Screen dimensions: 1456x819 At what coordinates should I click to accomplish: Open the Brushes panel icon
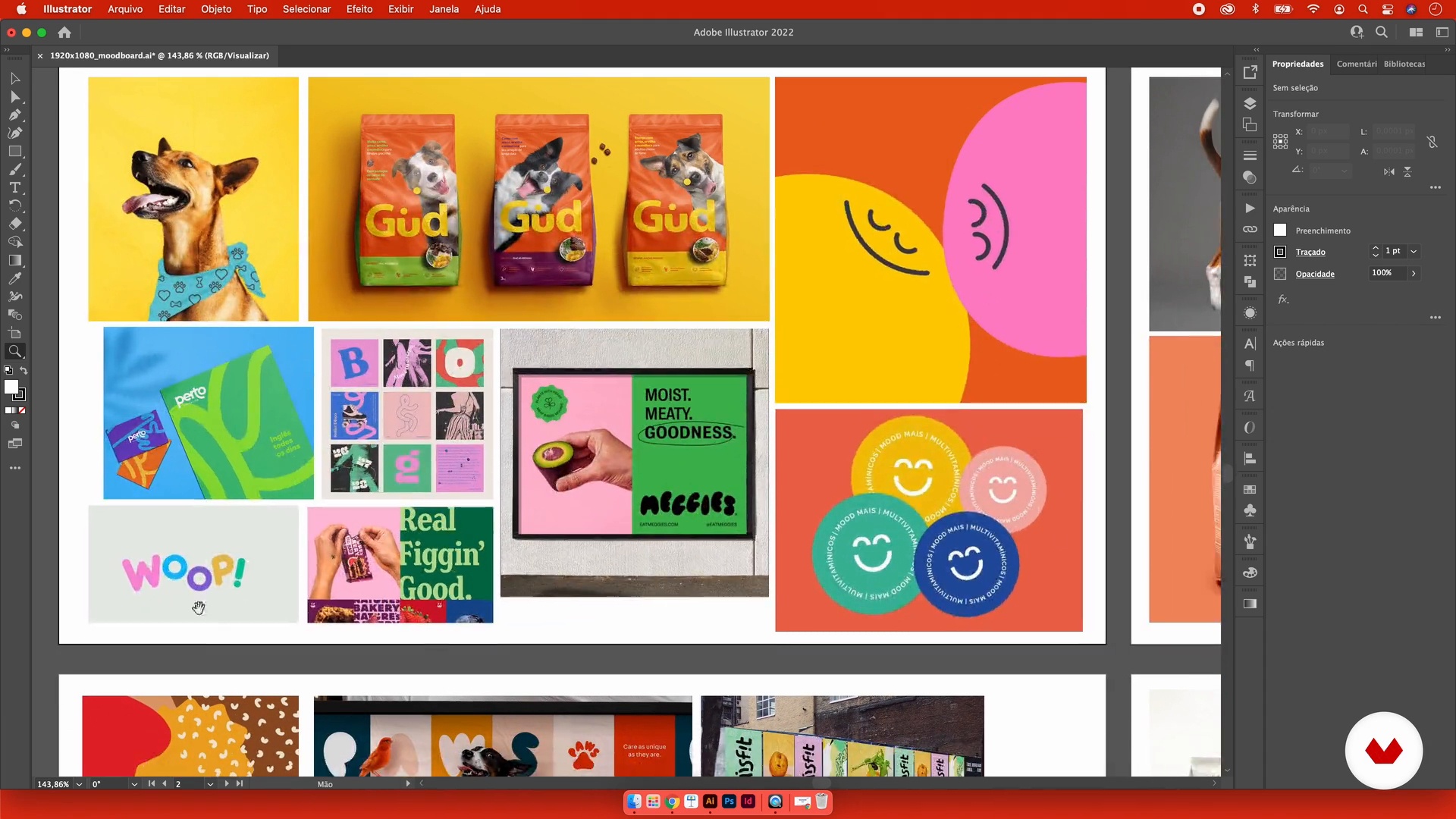(1250, 541)
